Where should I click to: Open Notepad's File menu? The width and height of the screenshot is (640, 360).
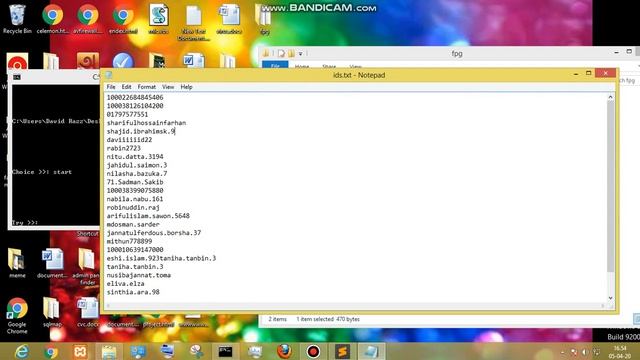(x=111, y=87)
